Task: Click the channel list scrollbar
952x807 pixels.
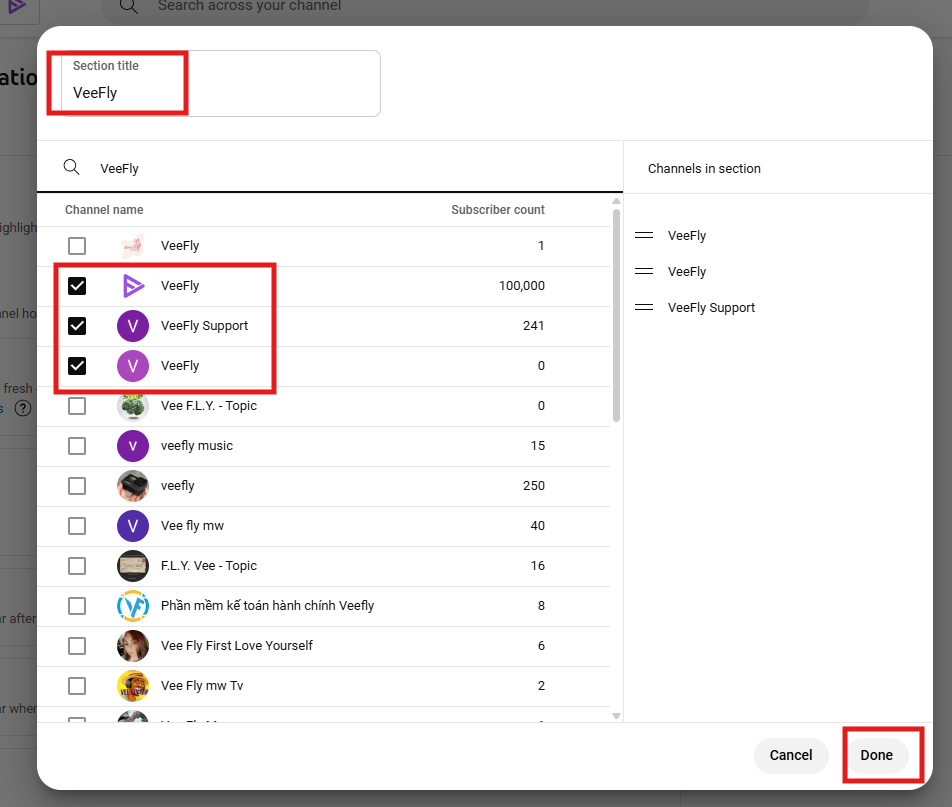Action: click(616, 300)
